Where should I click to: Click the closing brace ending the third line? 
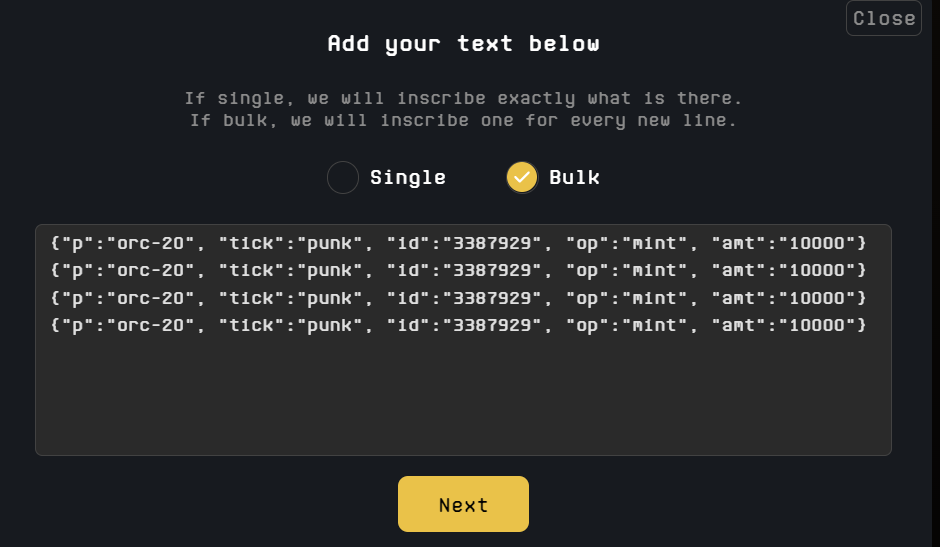point(861,299)
